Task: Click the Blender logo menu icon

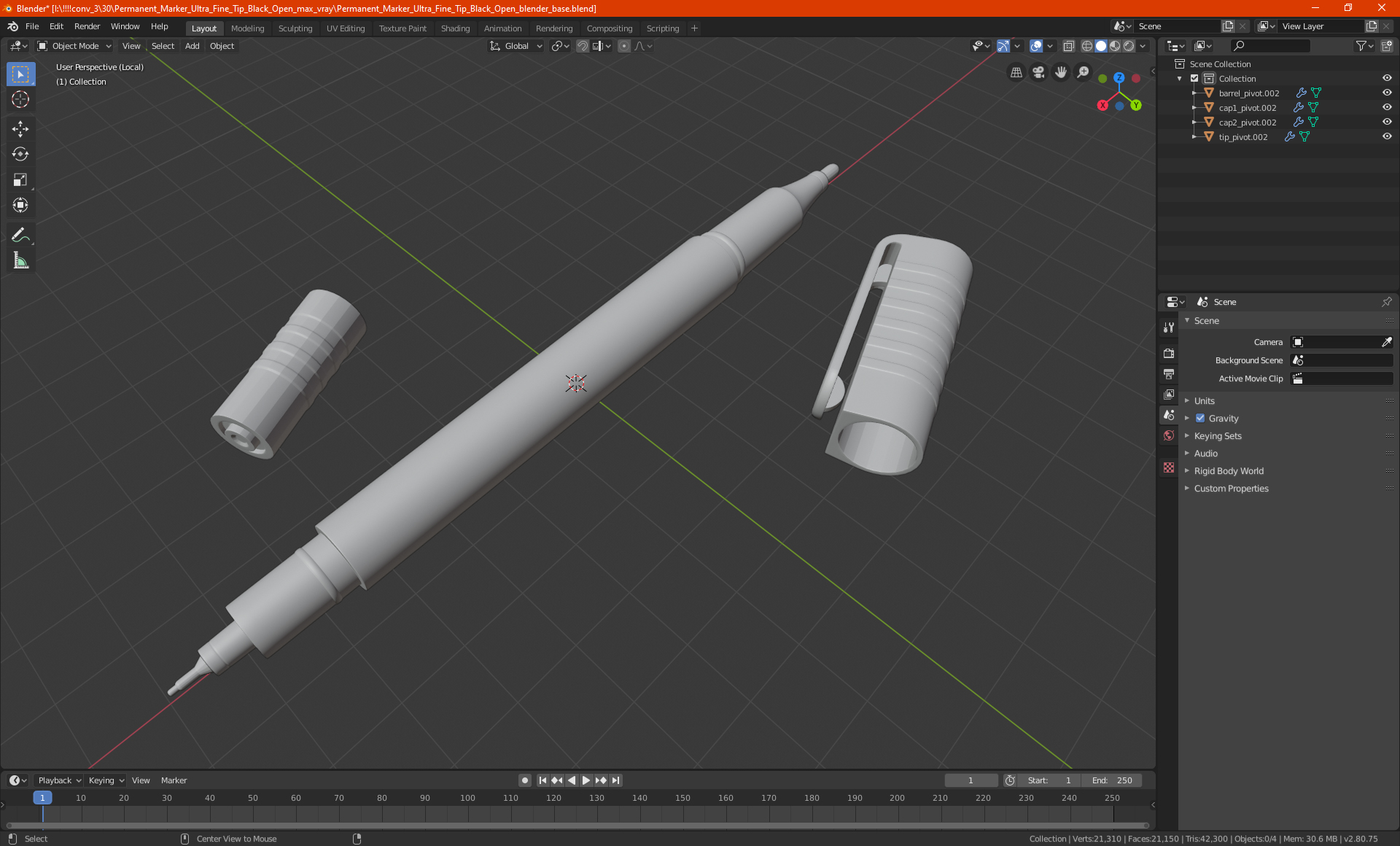Action: coord(13,26)
